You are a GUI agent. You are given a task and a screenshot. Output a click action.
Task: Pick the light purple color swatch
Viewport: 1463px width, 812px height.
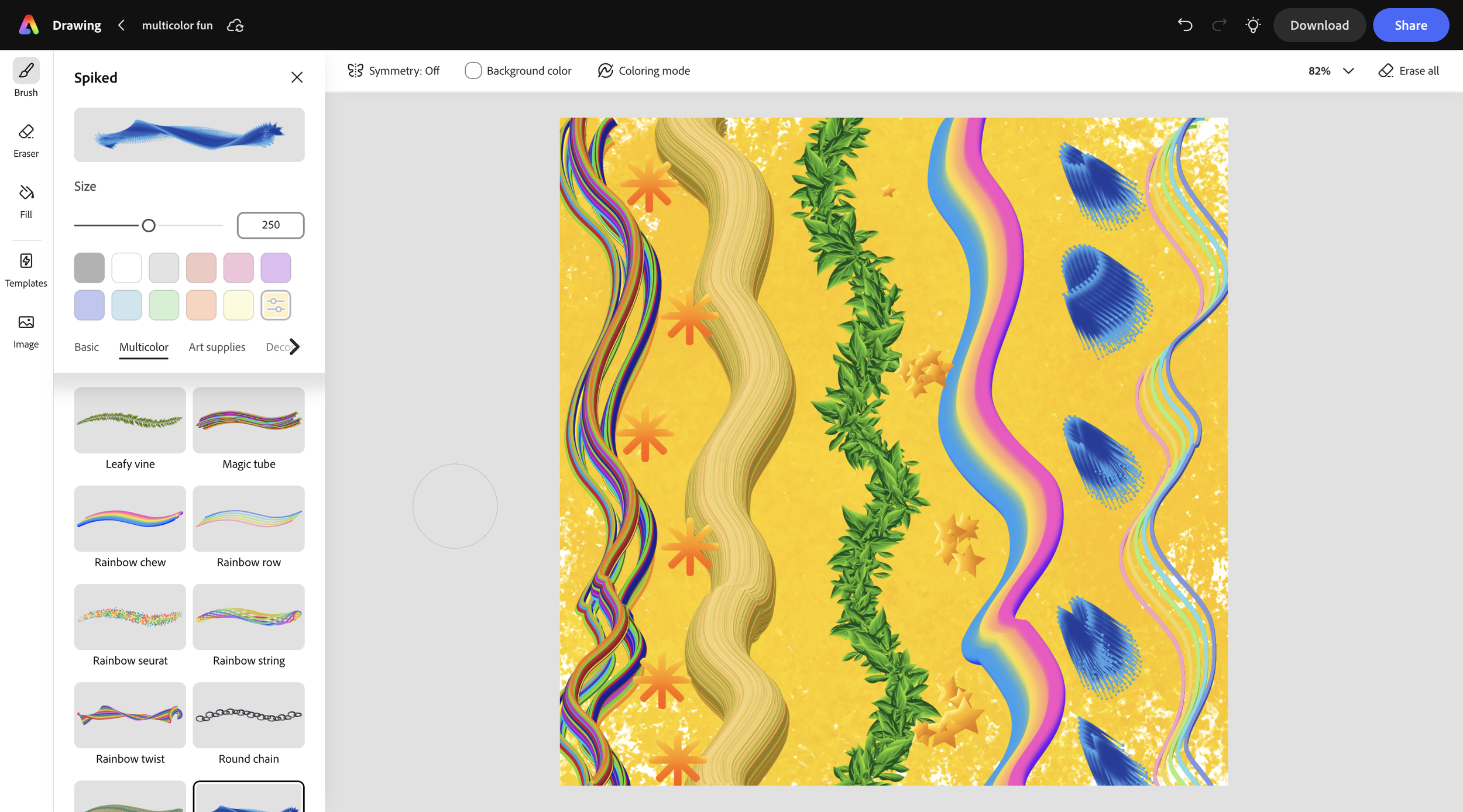pyautogui.click(x=276, y=267)
